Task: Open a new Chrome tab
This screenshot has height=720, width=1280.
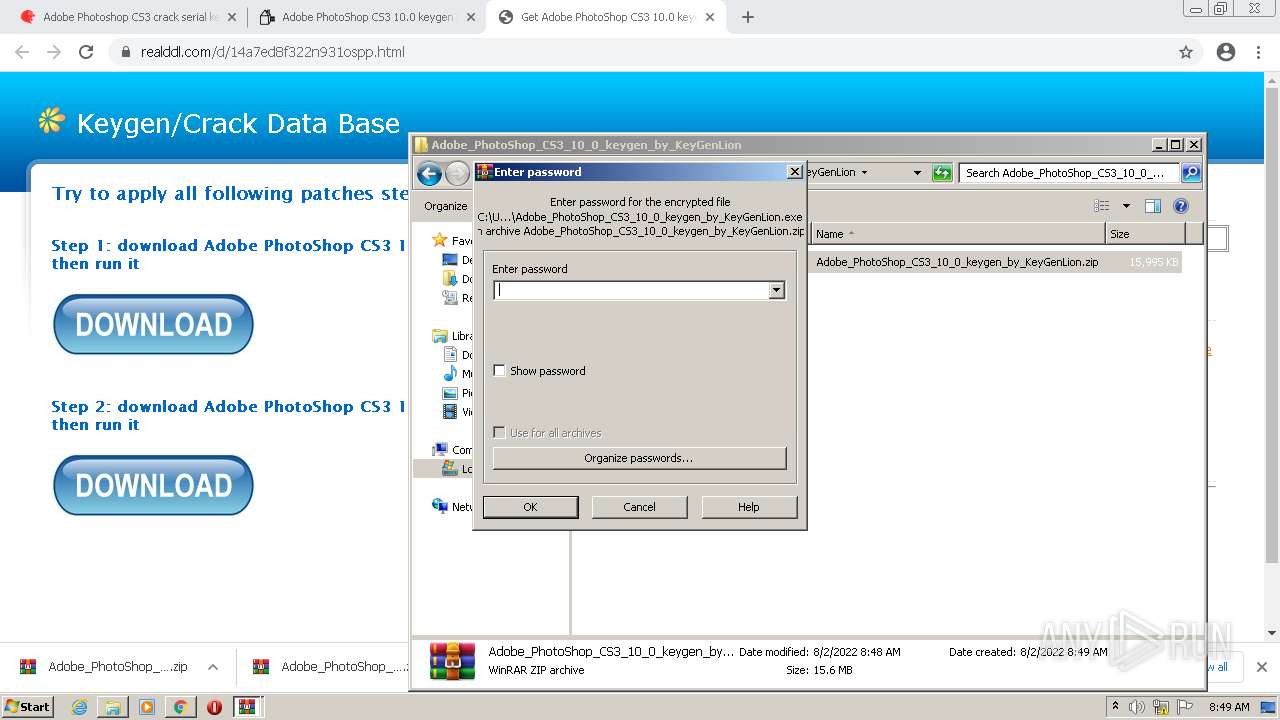Action: [748, 17]
